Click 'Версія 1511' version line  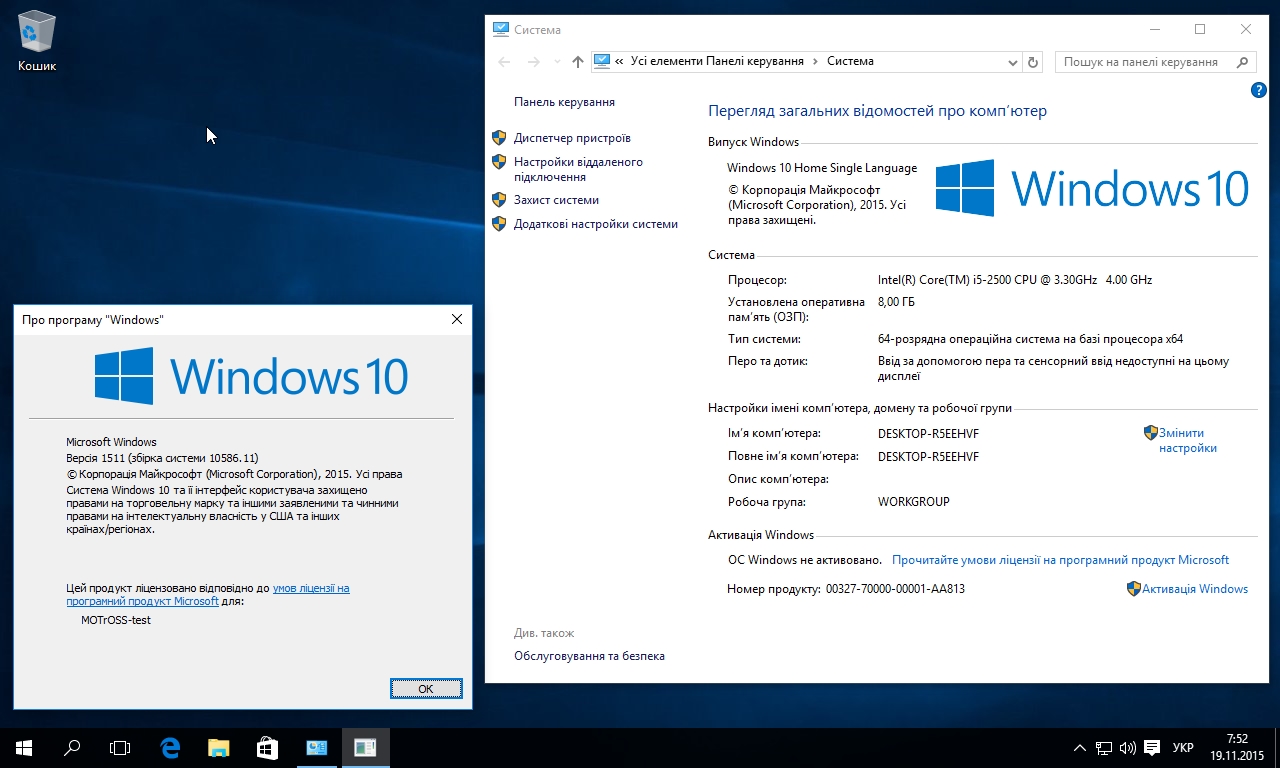pyautogui.click(x=162, y=458)
